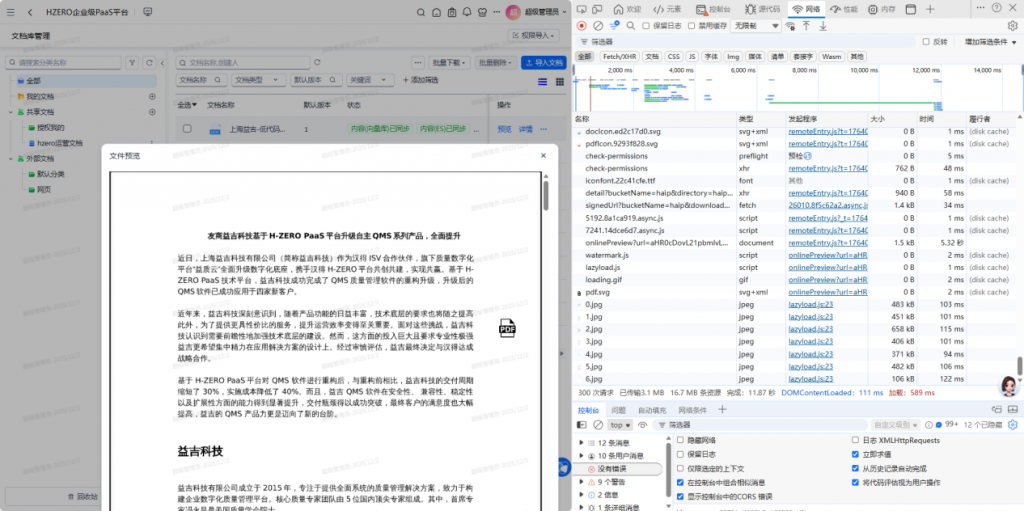Click the record network log button
This screenshot has width=1024, height=511.
pyautogui.click(x=582, y=25)
